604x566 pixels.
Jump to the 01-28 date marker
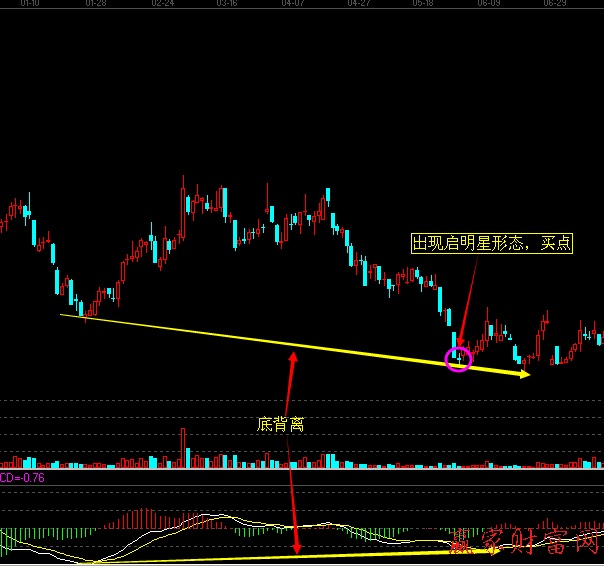click(x=96, y=4)
